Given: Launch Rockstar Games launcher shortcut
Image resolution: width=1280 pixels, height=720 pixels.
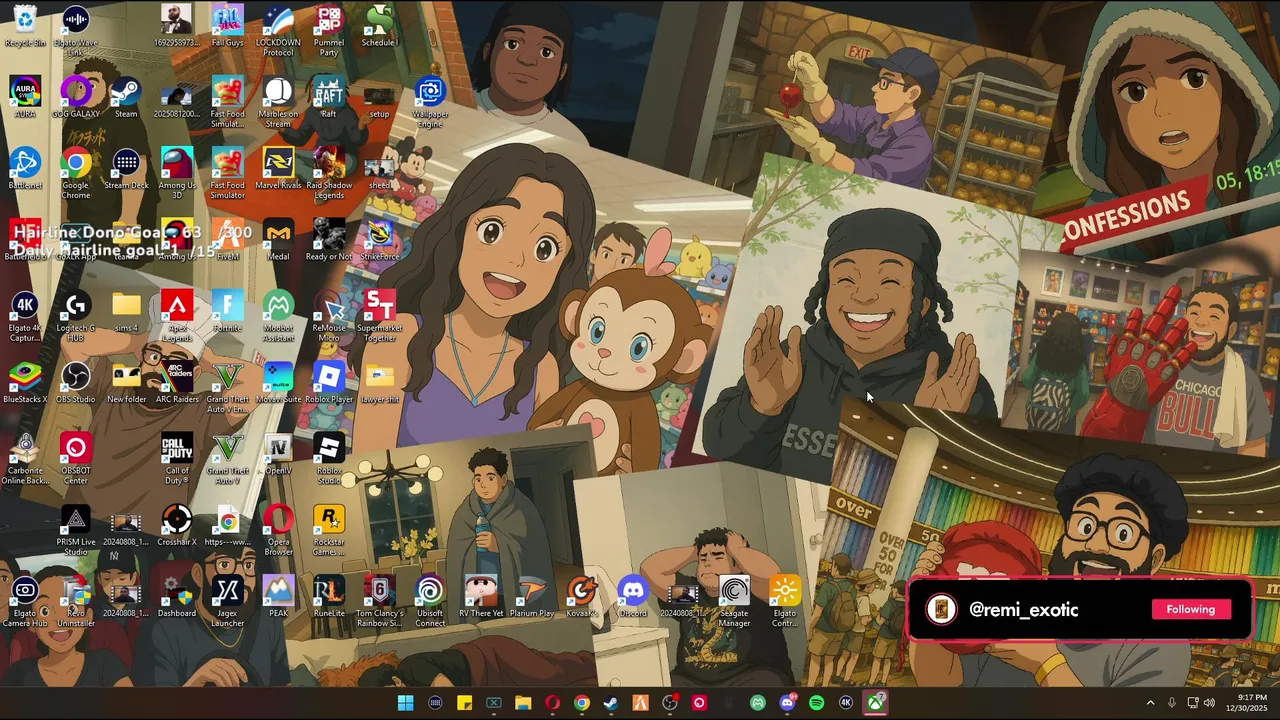Looking at the screenshot, I should click(x=329, y=530).
